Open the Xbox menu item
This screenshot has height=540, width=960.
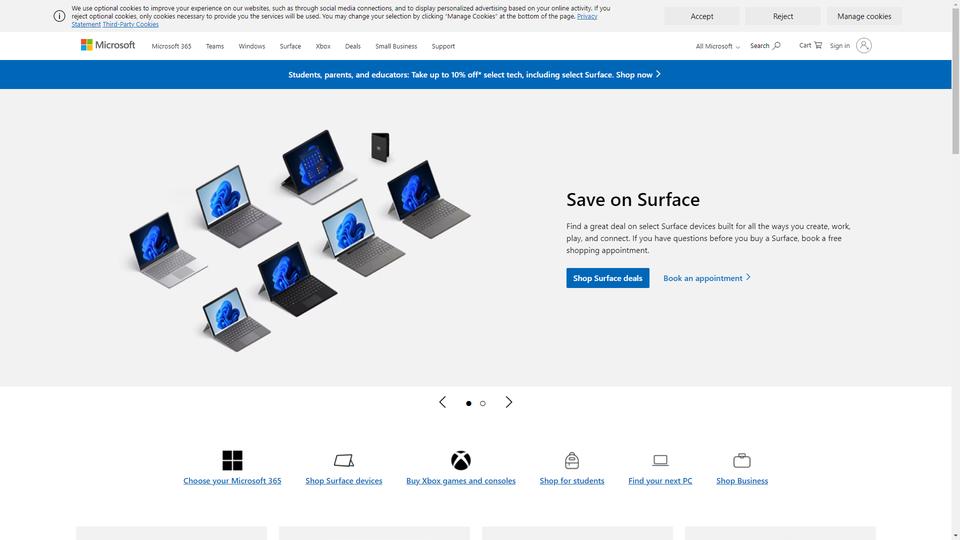click(323, 47)
